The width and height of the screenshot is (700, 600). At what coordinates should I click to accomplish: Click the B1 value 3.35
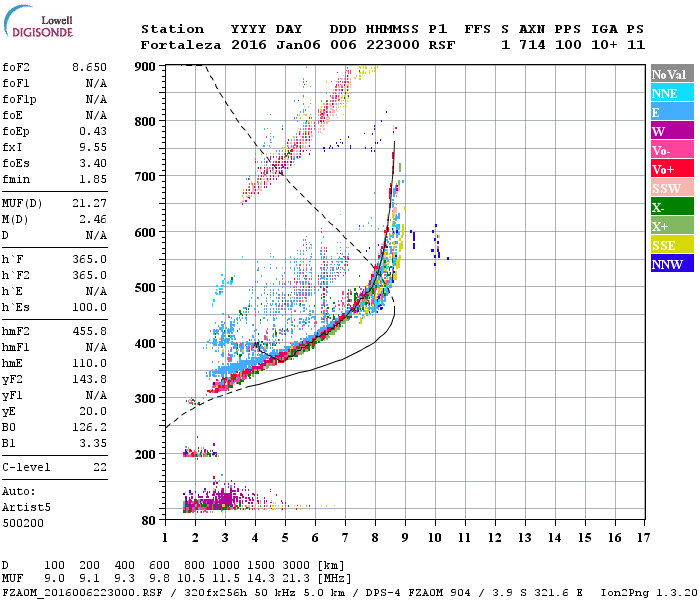click(x=93, y=443)
